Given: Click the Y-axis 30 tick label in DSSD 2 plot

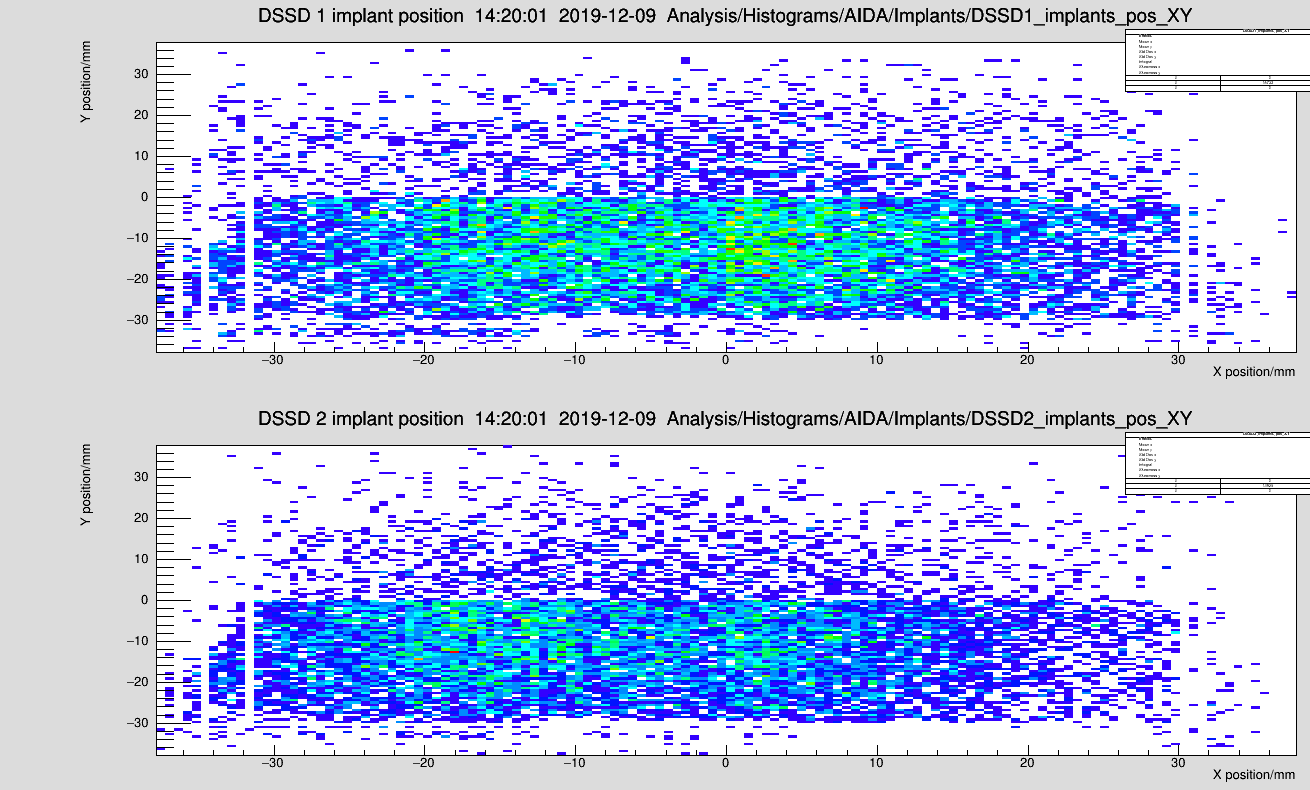Looking at the screenshot, I should (x=141, y=477).
